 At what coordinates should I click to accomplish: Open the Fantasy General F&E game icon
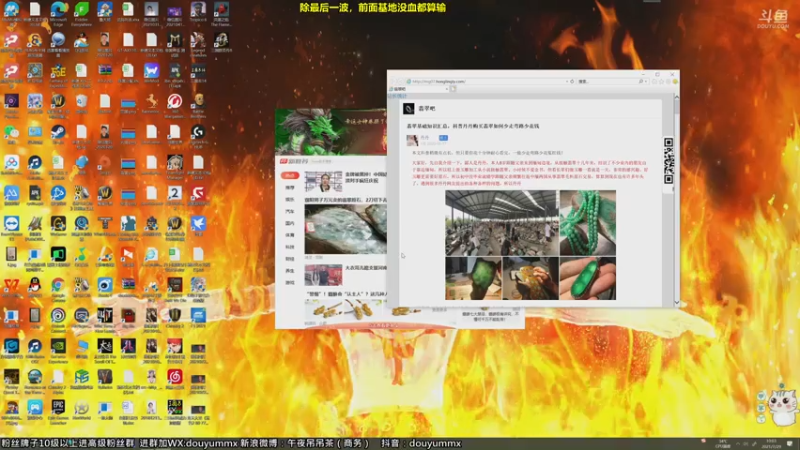coord(58,70)
